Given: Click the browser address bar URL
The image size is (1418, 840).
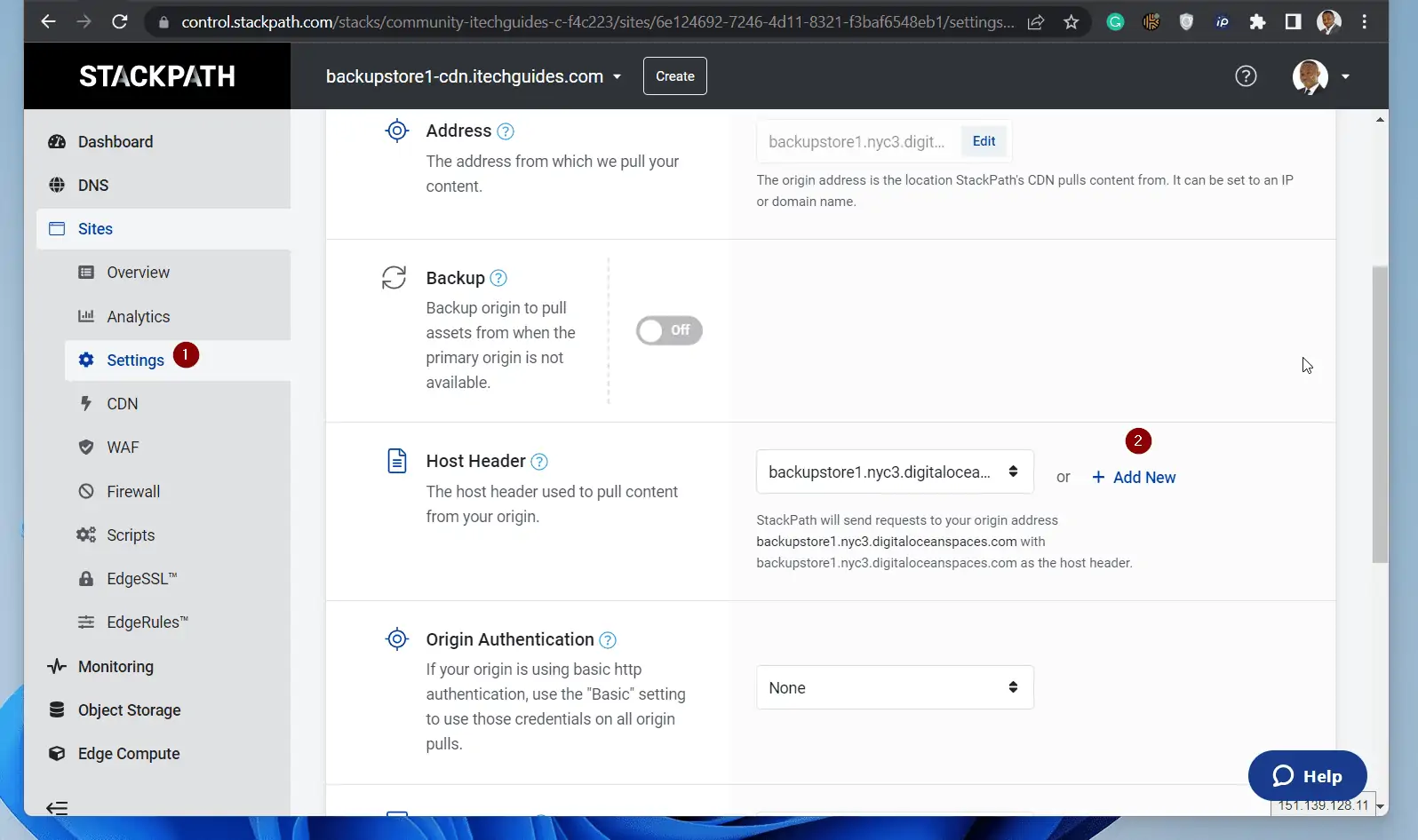Looking at the screenshot, I should tap(597, 22).
